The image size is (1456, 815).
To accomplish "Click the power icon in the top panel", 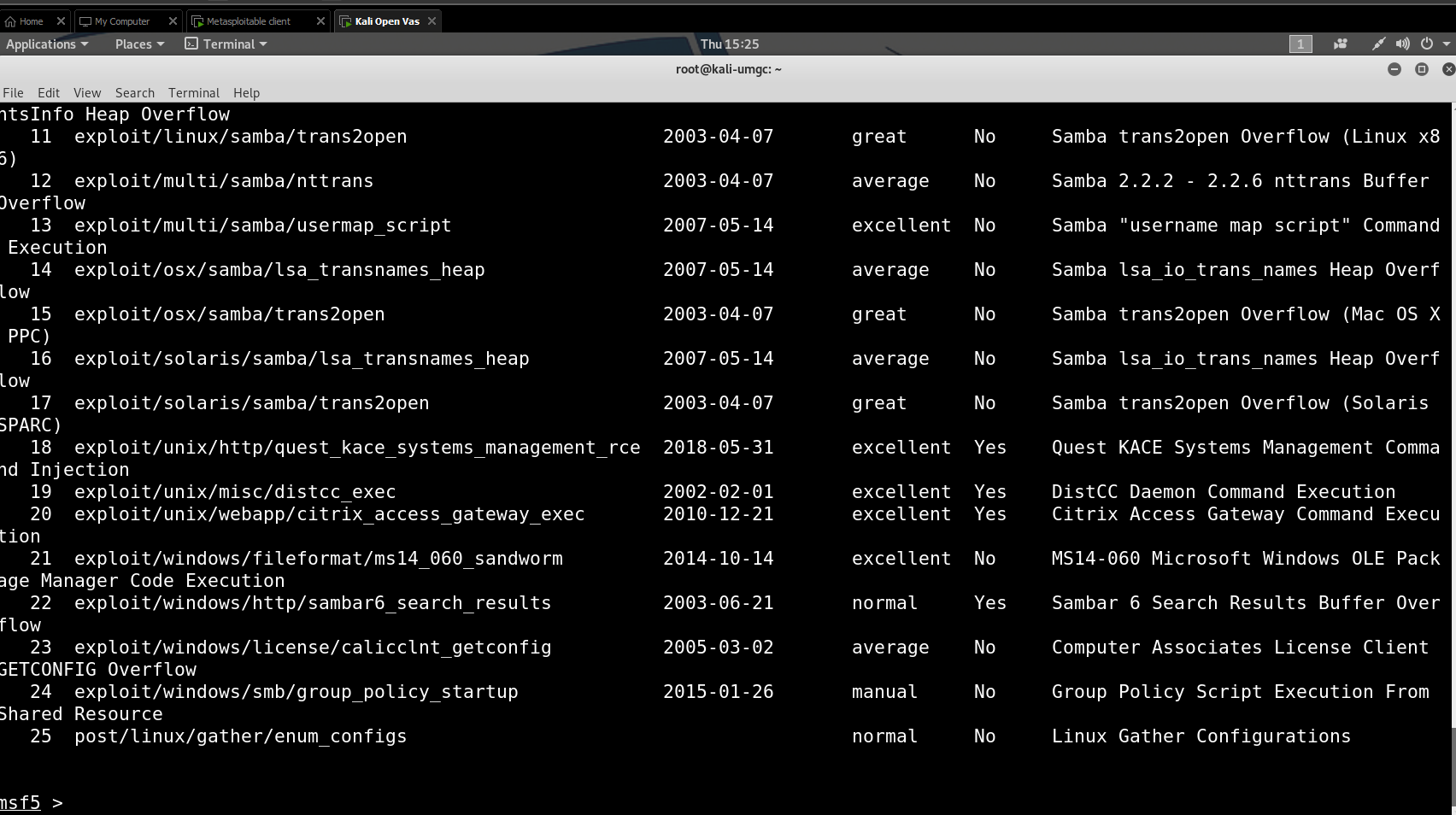I will pos(1426,44).
